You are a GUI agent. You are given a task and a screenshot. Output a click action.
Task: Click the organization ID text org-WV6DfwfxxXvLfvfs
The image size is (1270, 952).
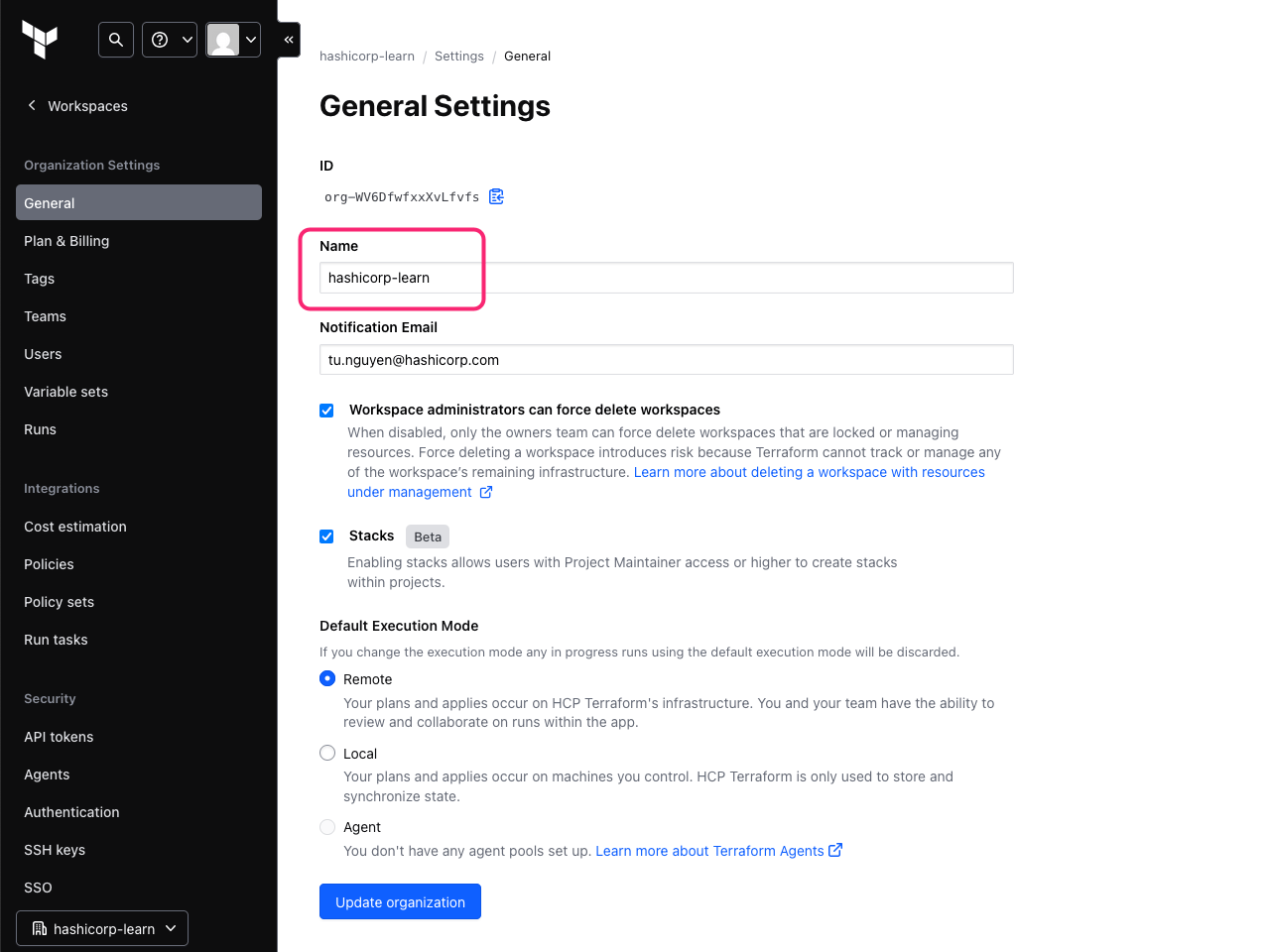(402, 197)
